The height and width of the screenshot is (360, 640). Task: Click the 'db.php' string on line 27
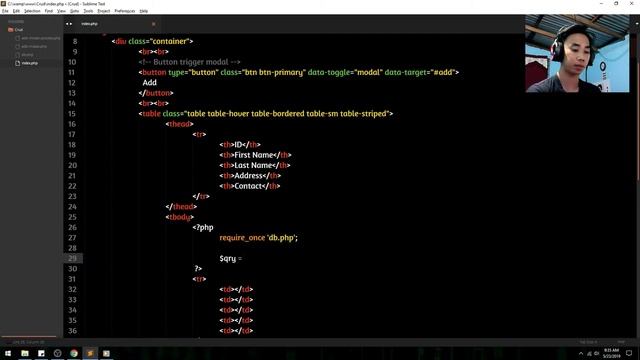[281, 238]
